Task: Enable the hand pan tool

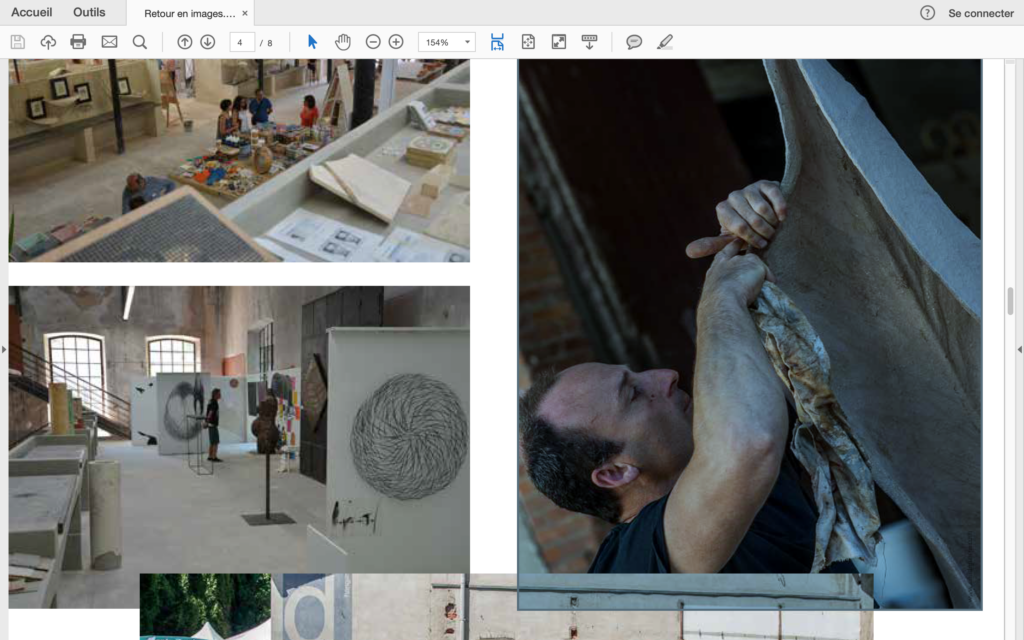Action: [x=343, y=42]
